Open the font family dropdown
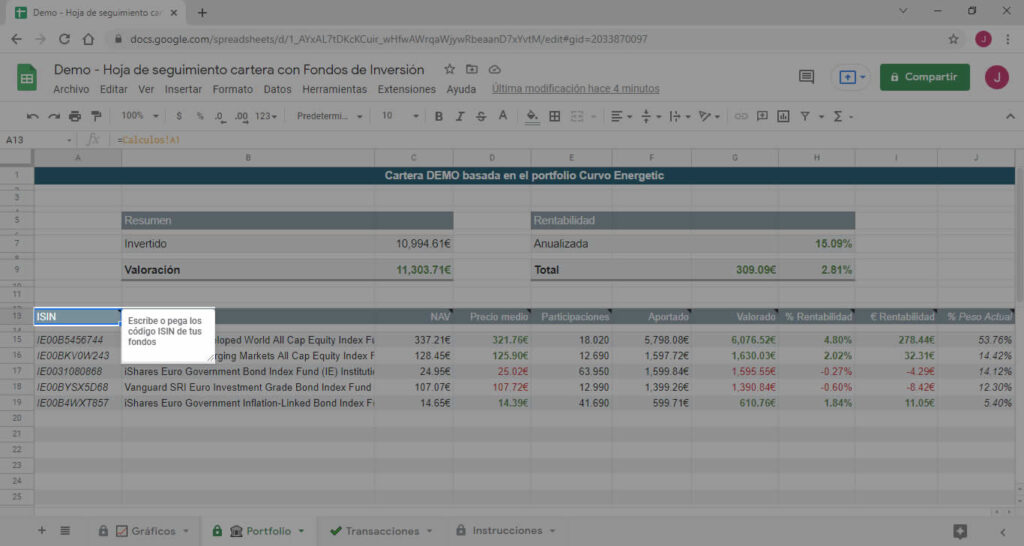Viewport: 1024px width, 546px height. pos(329,116)
